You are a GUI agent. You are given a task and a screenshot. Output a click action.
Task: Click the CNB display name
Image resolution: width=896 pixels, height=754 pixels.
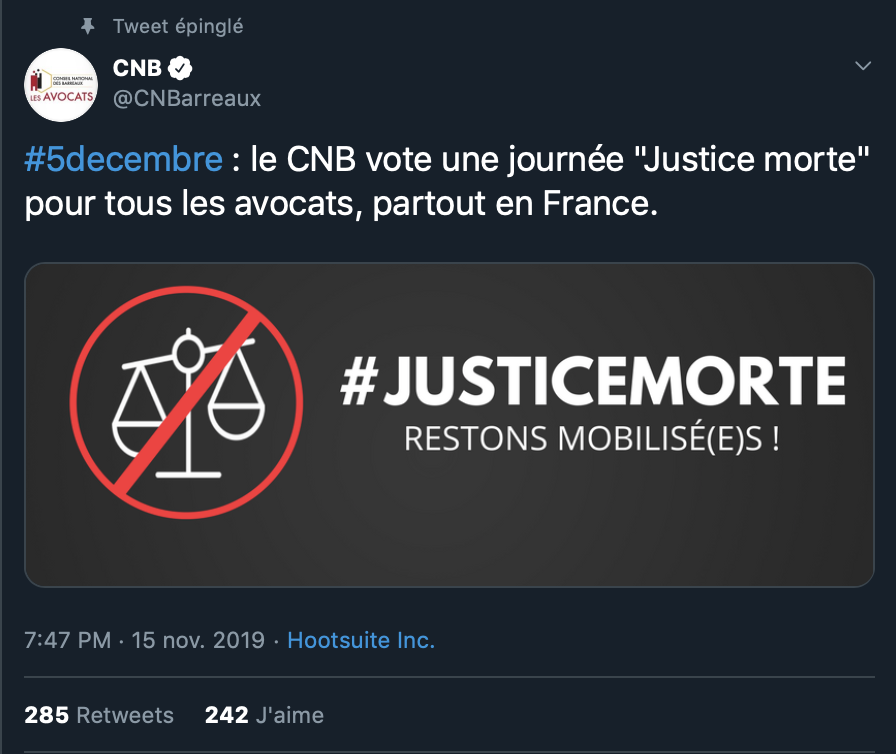click(x=137, y=69)
